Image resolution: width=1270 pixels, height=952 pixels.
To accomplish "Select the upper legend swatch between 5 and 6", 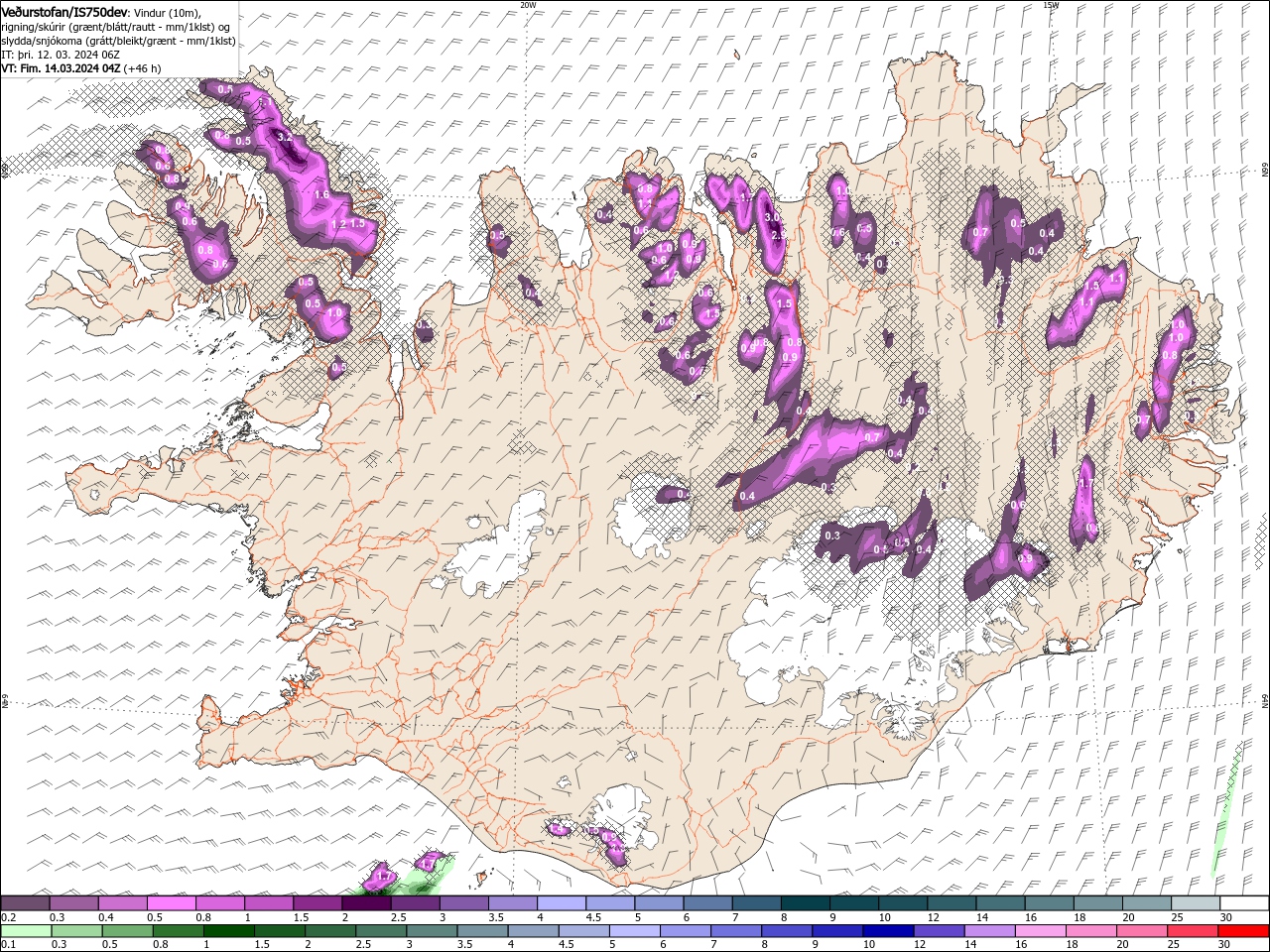I will (658, 903).
